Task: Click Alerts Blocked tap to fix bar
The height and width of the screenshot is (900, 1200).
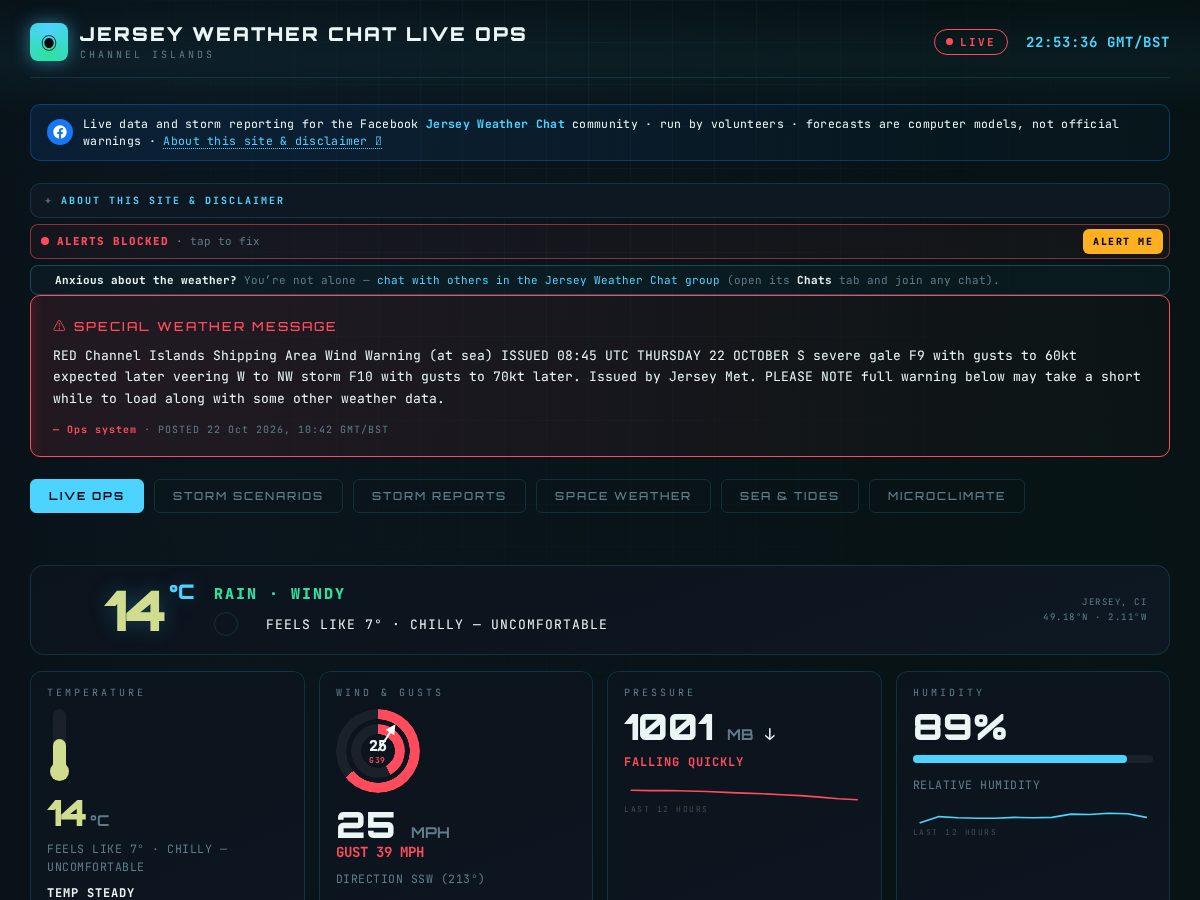Action: point(600,241)
